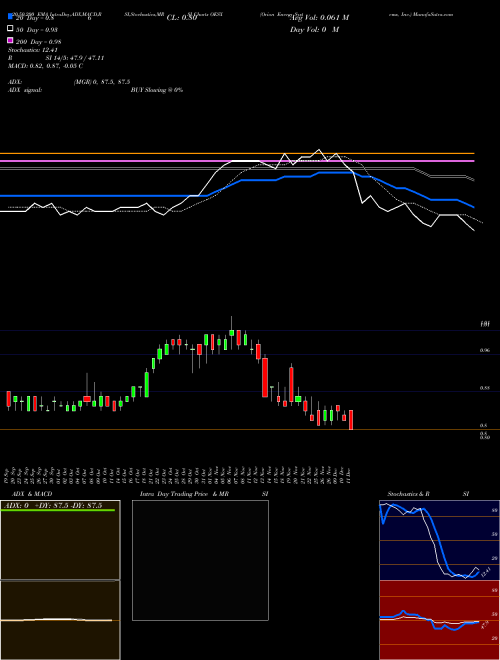Click the '(MGR) 0, 87.5, 87.5' ADX values

tap(101, 82)
